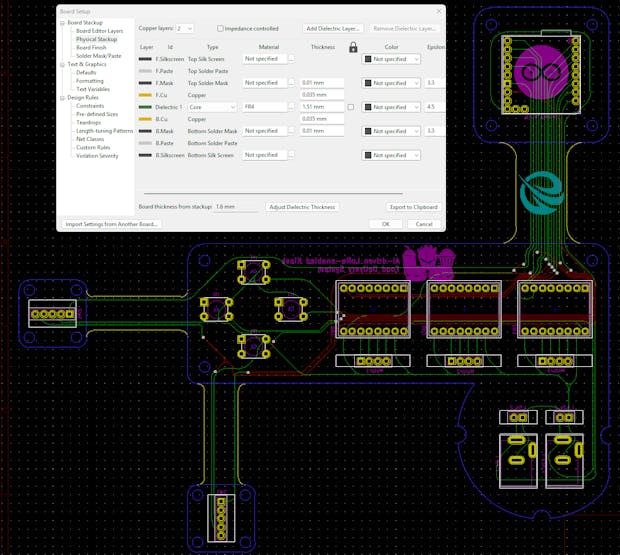Click the yellow F.Cu layer color swatch
620x555 pixels.
[146, 94]
